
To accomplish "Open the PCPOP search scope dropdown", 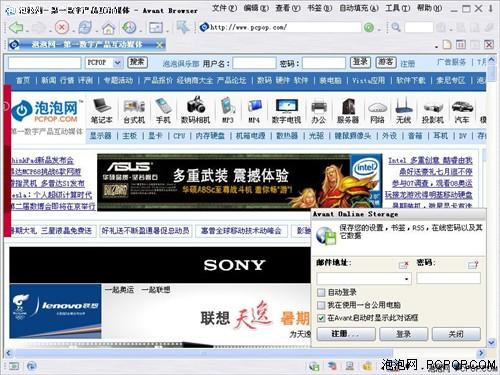I will [117, 63].
